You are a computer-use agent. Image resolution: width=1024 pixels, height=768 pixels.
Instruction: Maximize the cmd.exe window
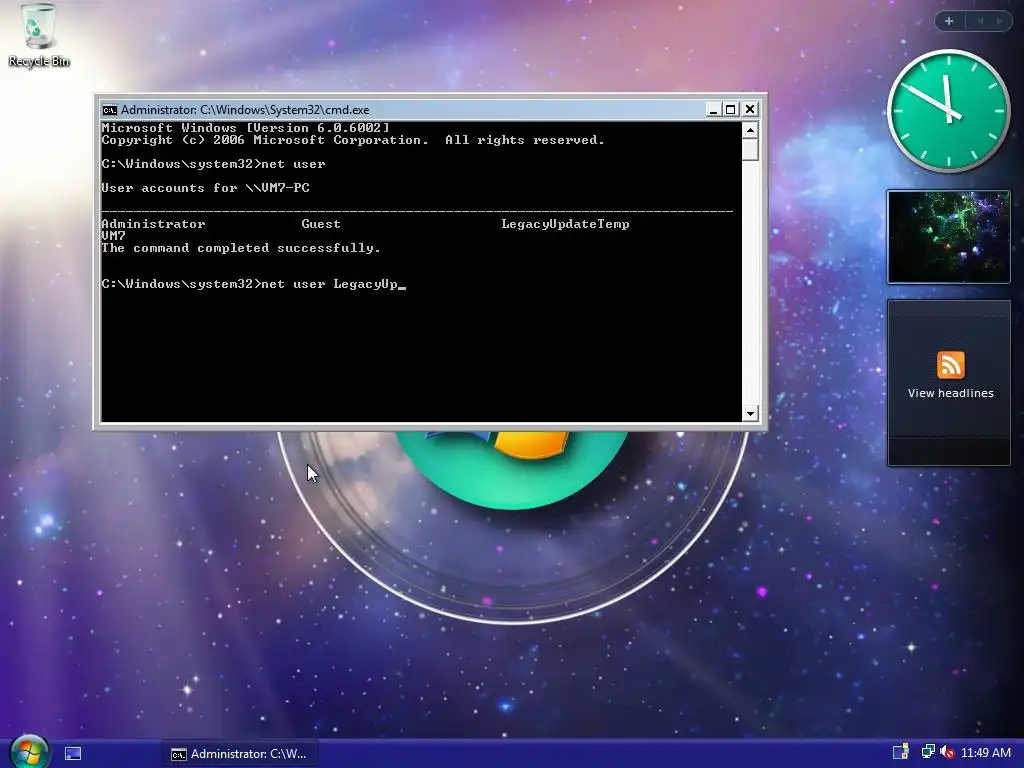pos(731,110)
